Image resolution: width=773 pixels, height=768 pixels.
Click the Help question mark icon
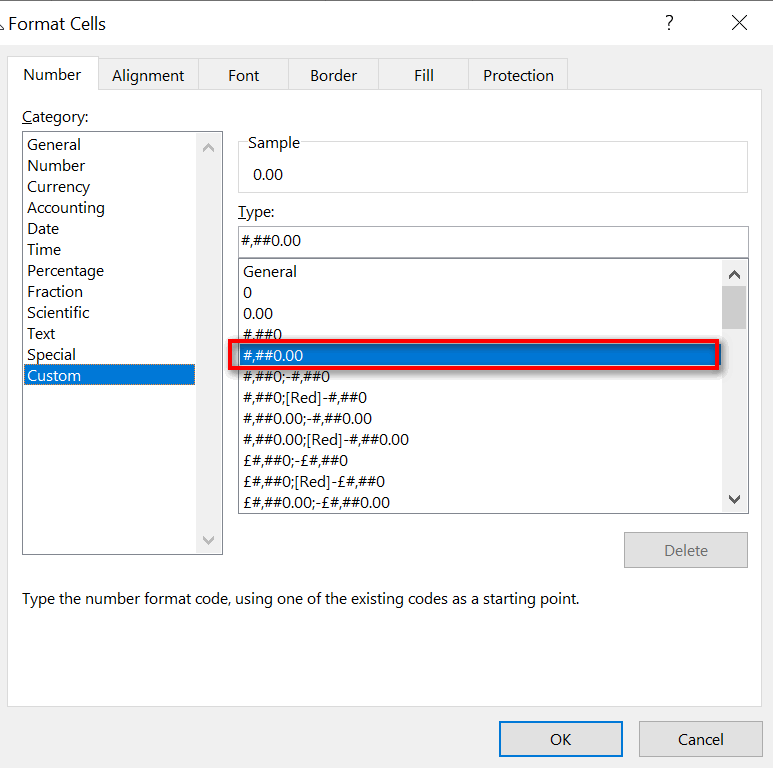point(669,23)
